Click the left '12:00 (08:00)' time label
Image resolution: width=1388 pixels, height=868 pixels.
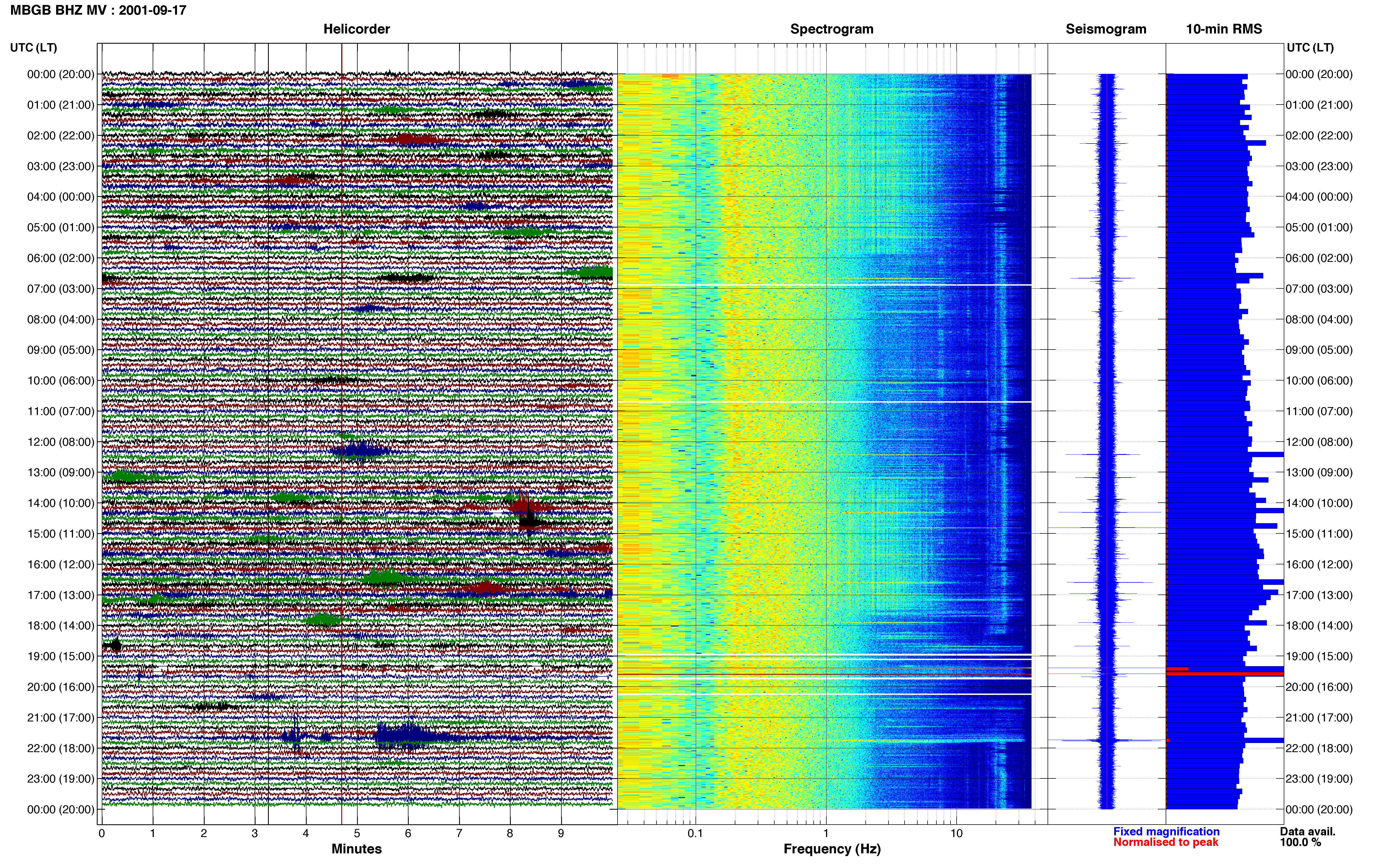[61, 442]
